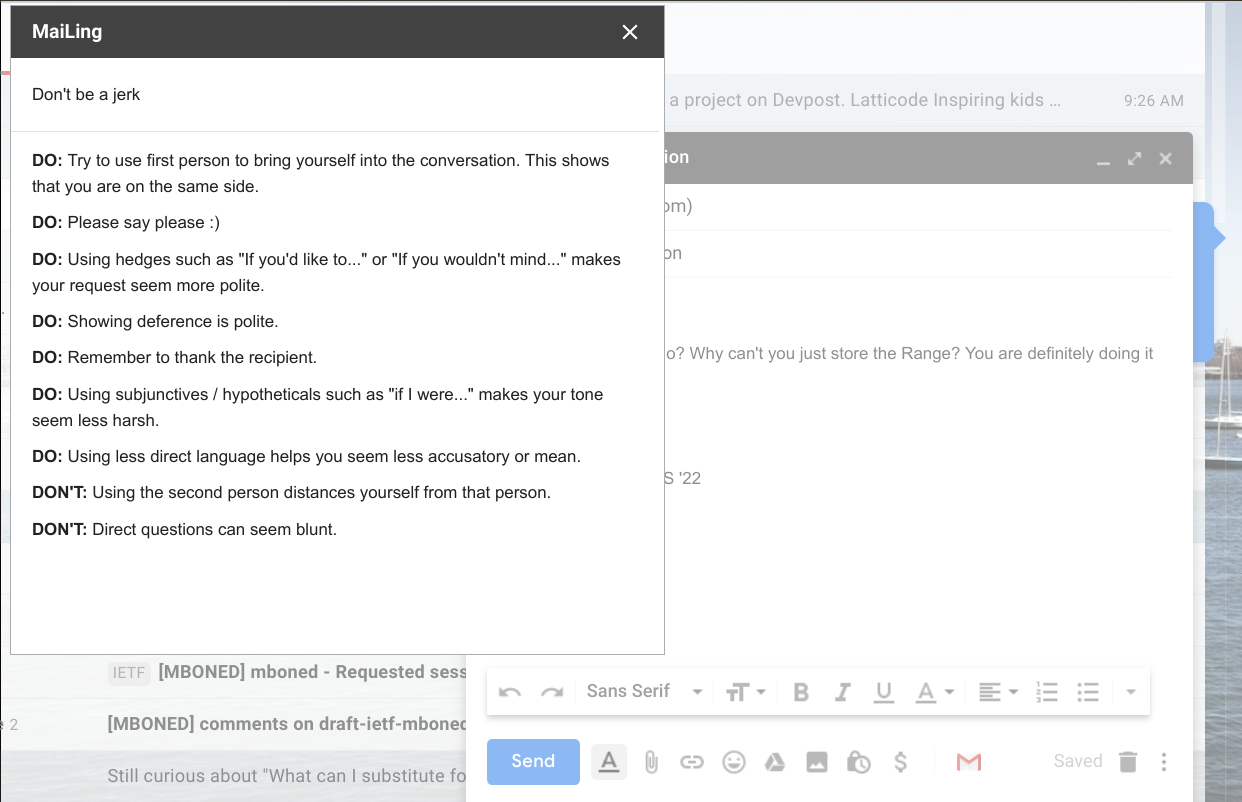The image size is (1242, 802).
Task: Open '[MBONED] comments on draft-ietf-mboned' email
Action: point(287,723)
